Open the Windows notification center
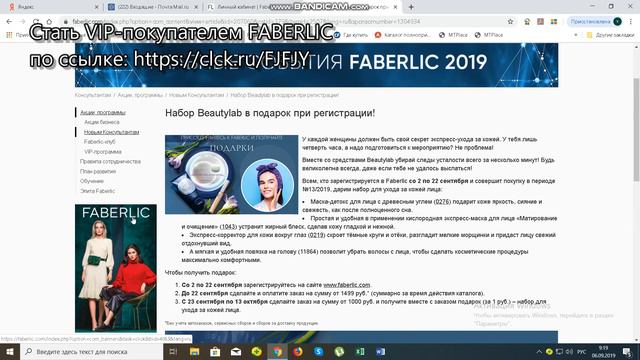This screenshot has height=360, width=640. 627,352
